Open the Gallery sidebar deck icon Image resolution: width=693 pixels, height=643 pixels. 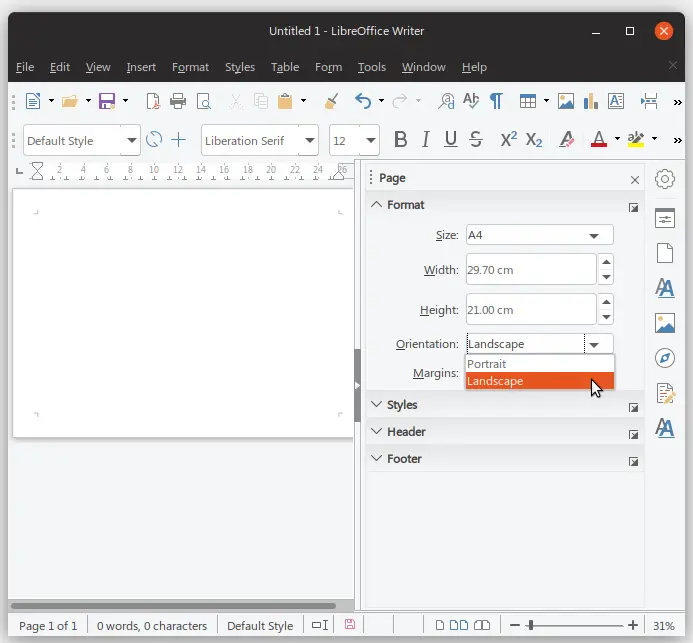click(665, 323)
